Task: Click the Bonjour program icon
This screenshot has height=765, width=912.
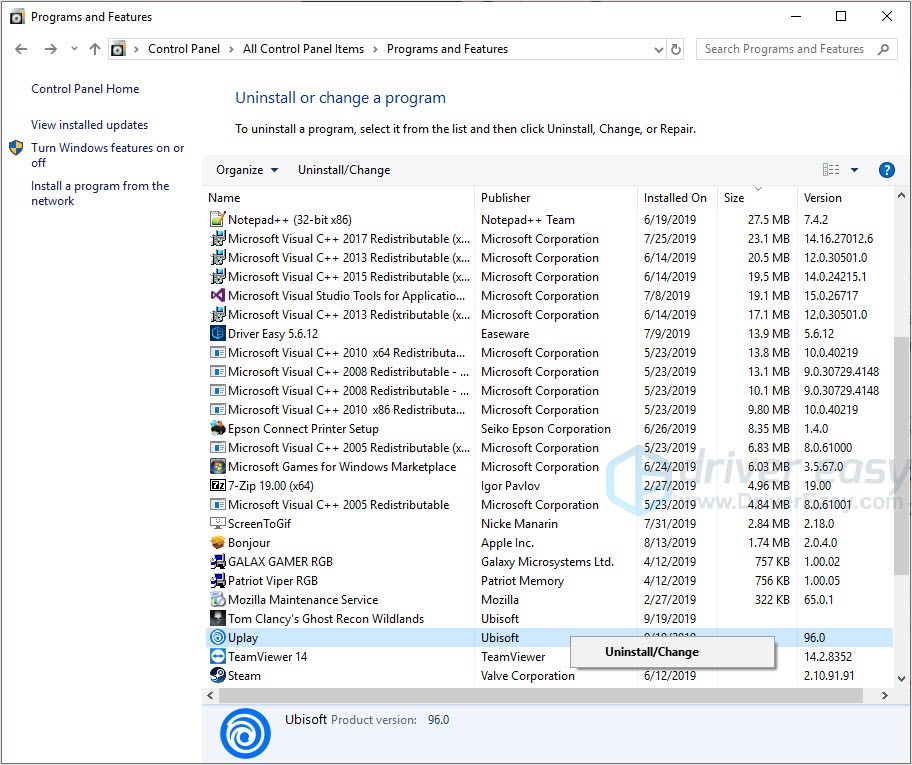Action: 218,543
